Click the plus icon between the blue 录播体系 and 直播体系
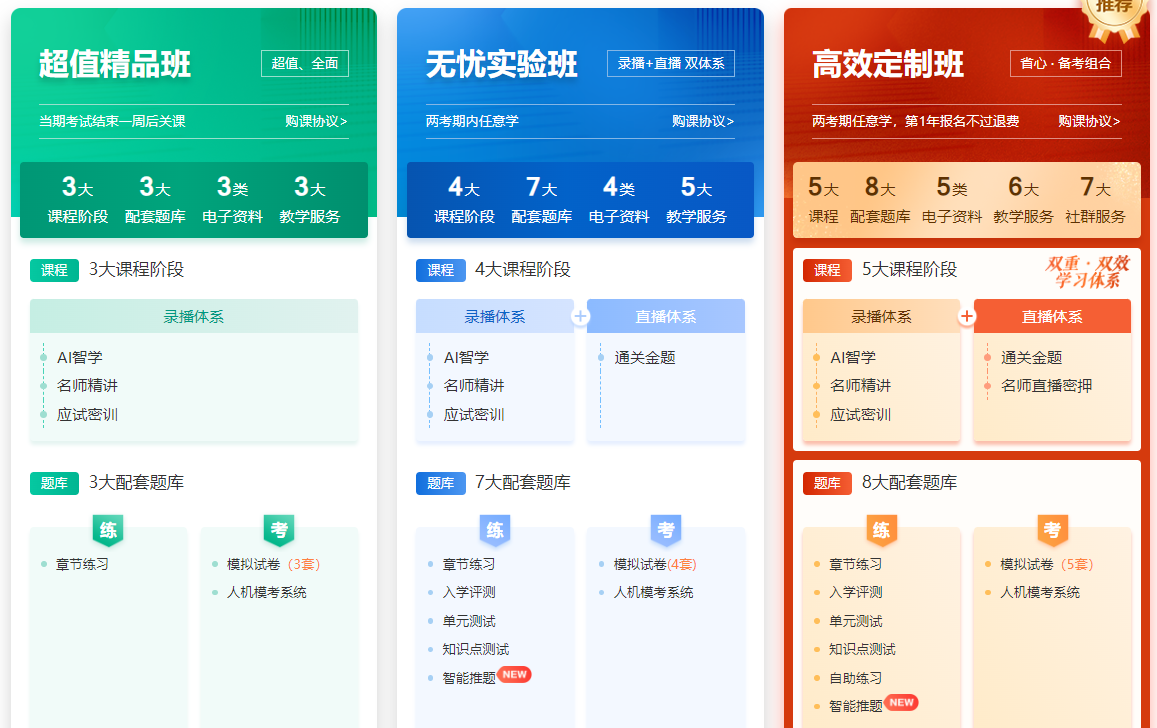This screenshot has width=1157, height=728. pos(581,316)
